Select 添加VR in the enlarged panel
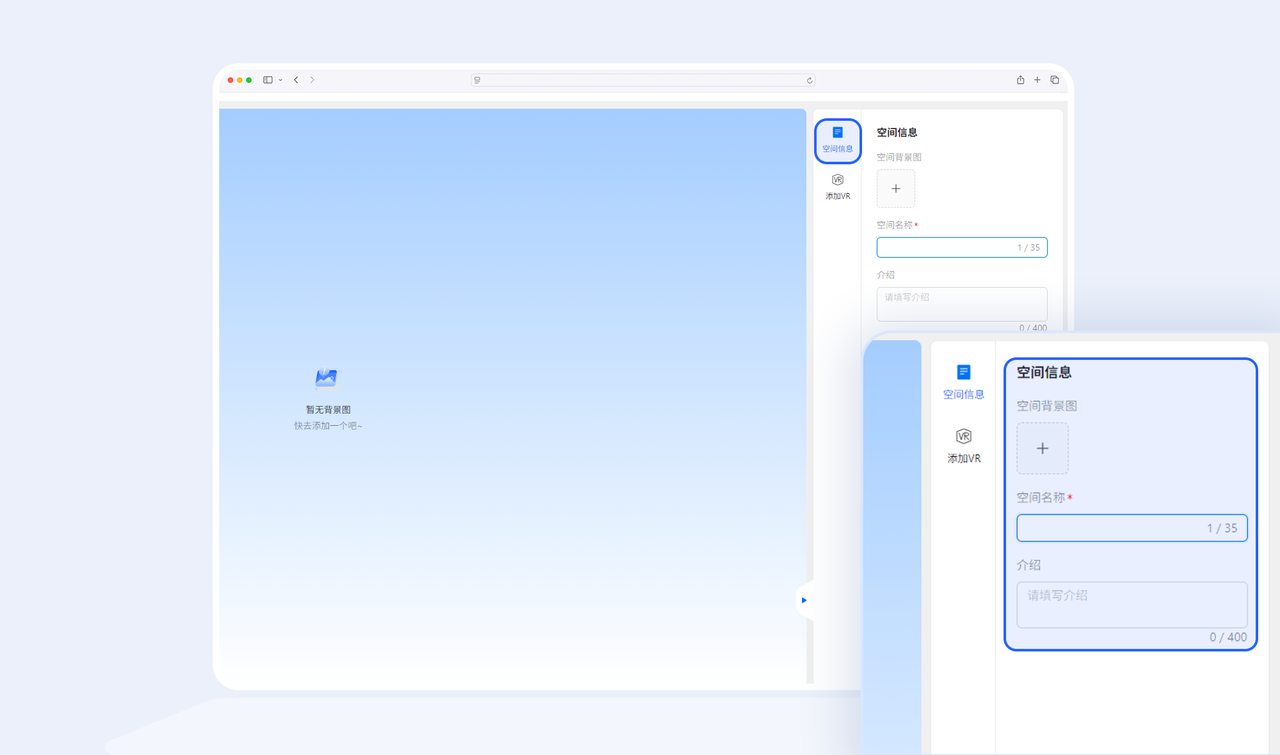Screen dimensions: 1280x755 (x=963, y=445)
